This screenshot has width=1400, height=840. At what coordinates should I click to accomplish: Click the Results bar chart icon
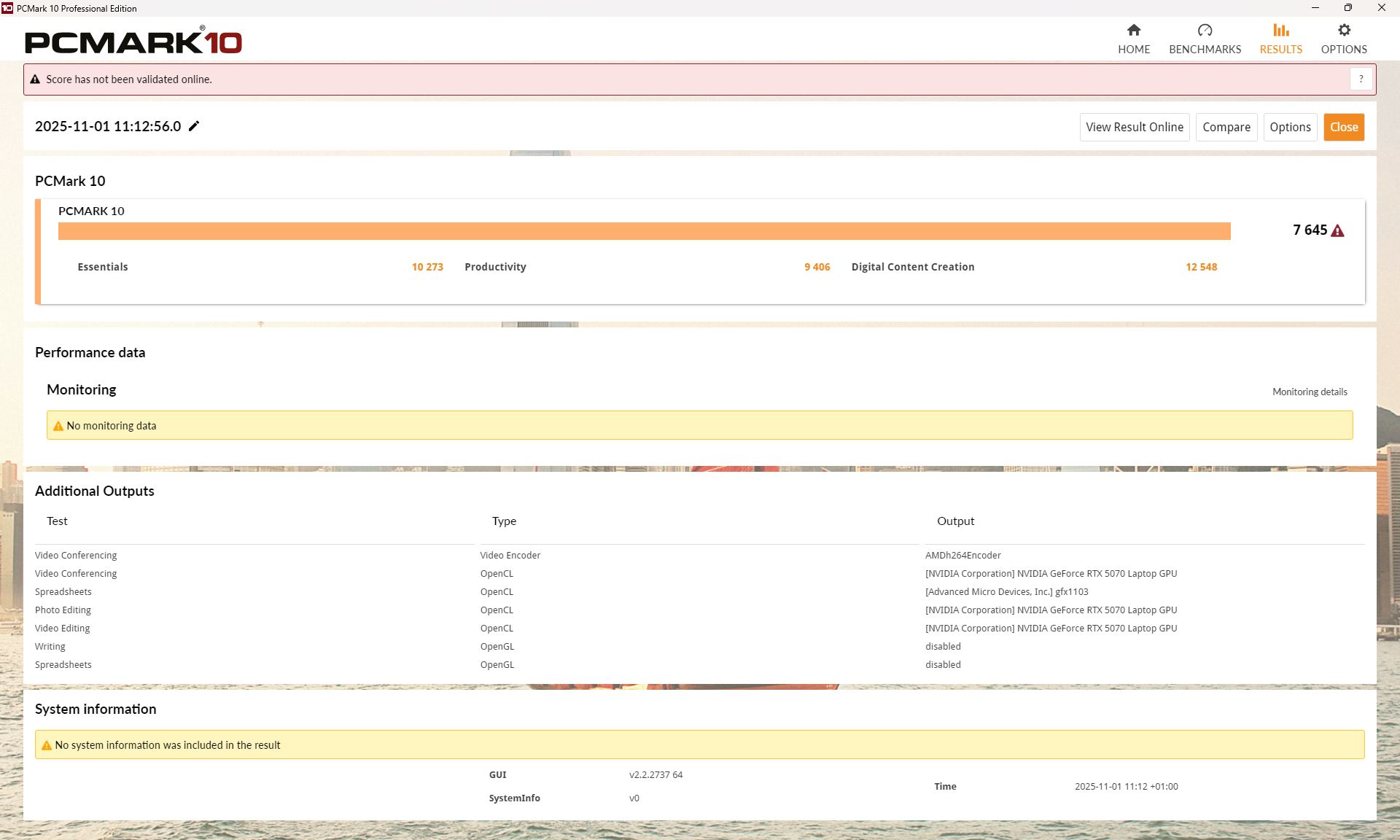(x=1280, y=30)
